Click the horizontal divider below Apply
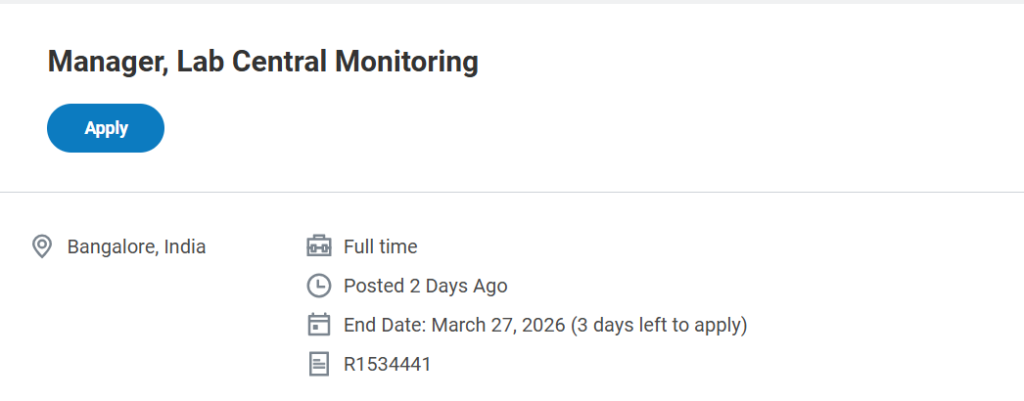Image resolution: width=1024 pixels, height=401 pixels. click(x=512, y=191)
